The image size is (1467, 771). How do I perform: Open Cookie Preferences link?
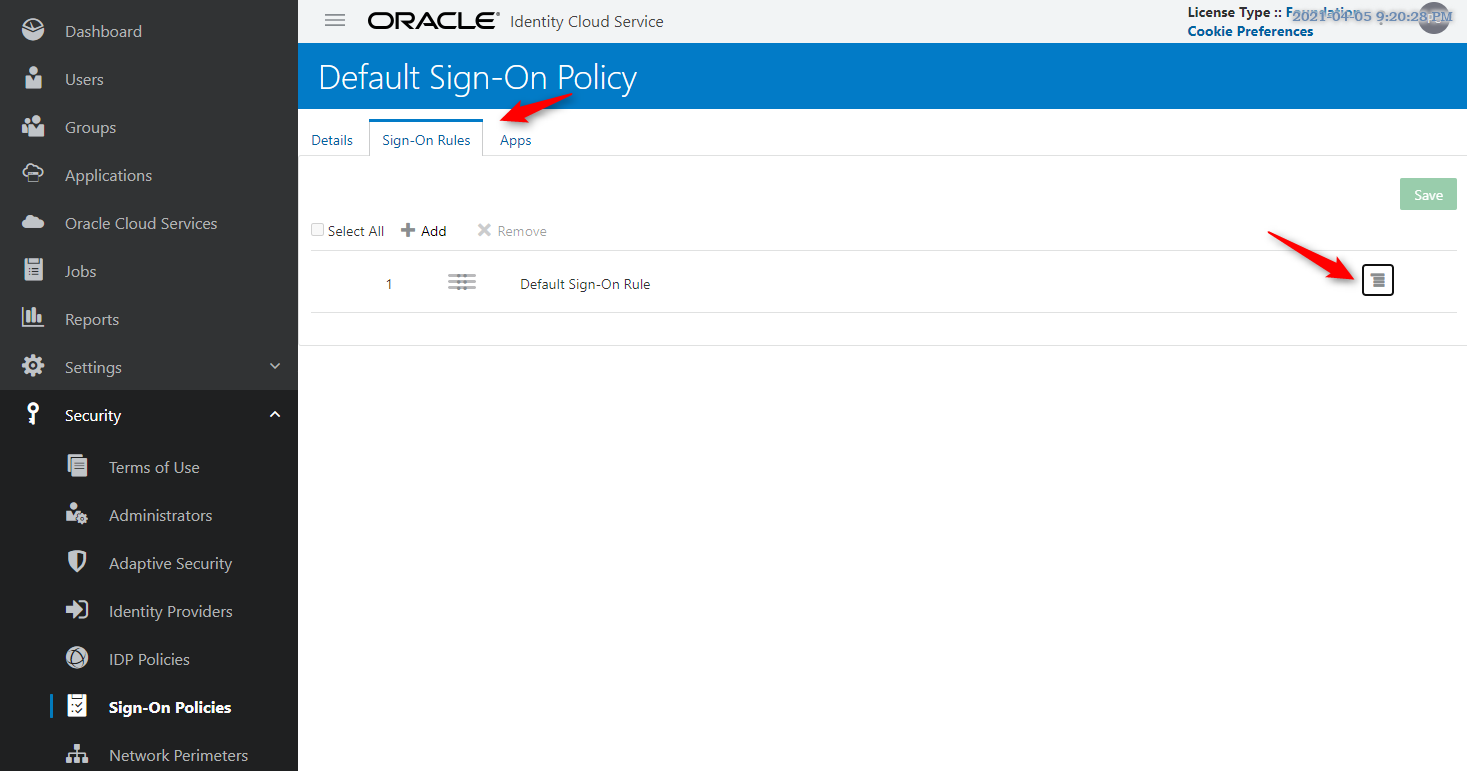1249,31
